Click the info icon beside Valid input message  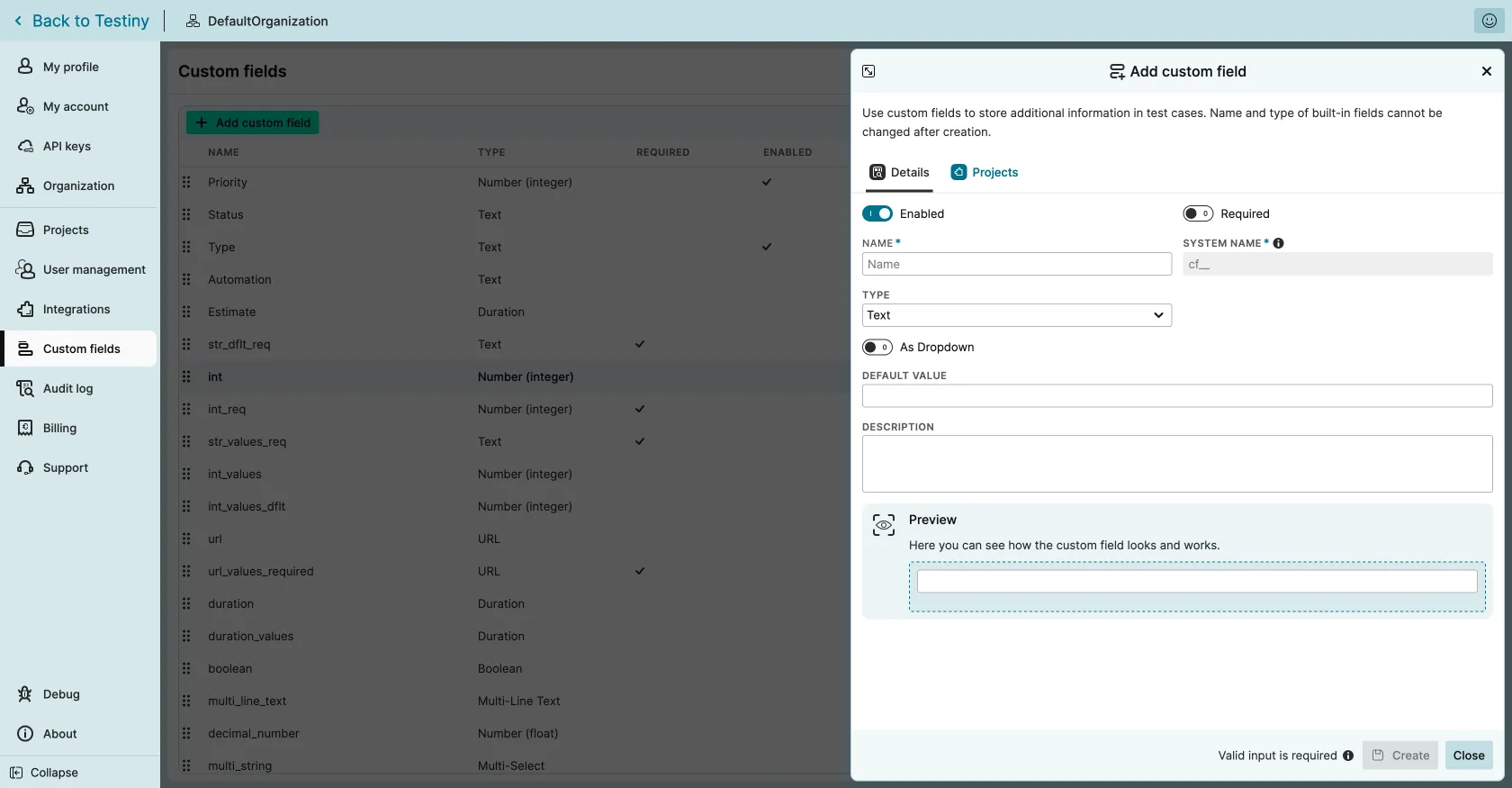(1348, 756)
